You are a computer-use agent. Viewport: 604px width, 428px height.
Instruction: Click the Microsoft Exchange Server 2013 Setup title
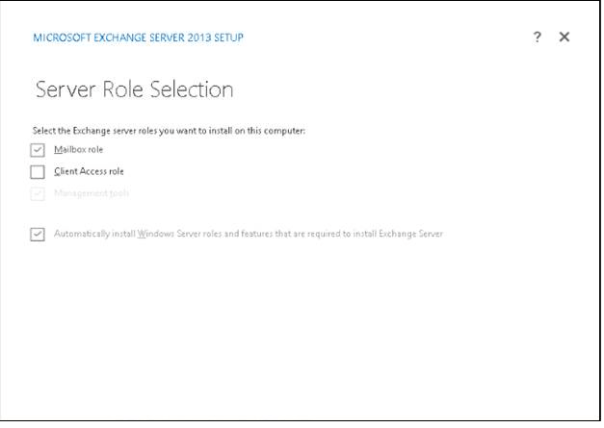pos(139,38)
